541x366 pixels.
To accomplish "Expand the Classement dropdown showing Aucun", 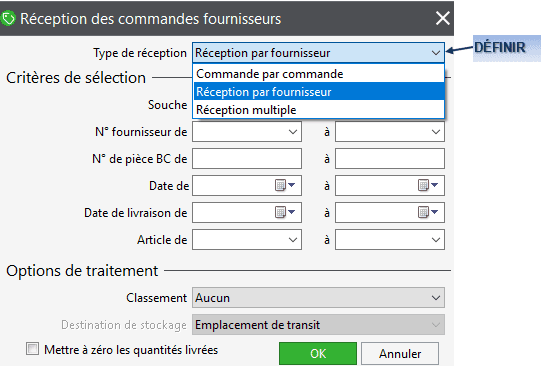I will [318, 298].
